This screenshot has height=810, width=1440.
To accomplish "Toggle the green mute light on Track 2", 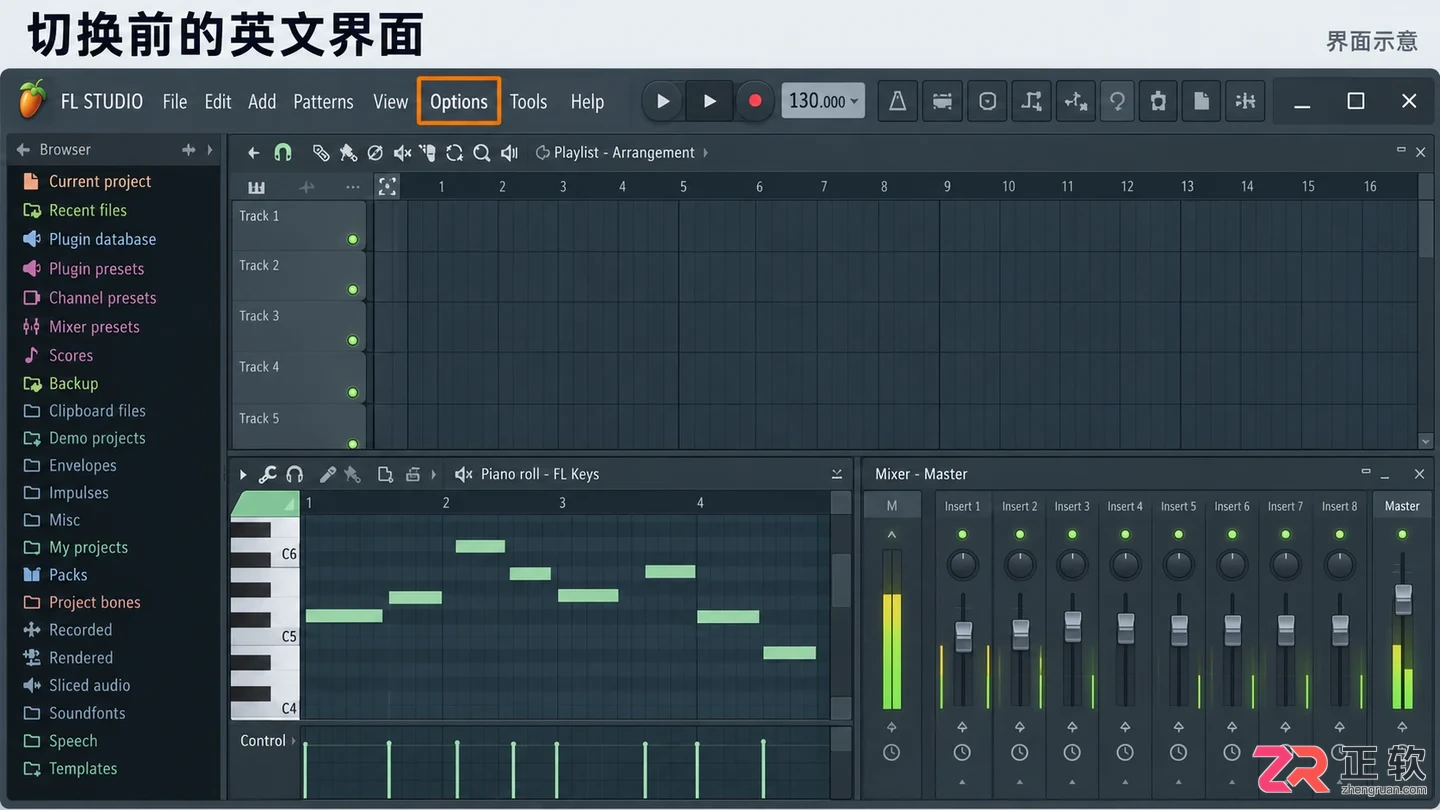I will 352,290.
